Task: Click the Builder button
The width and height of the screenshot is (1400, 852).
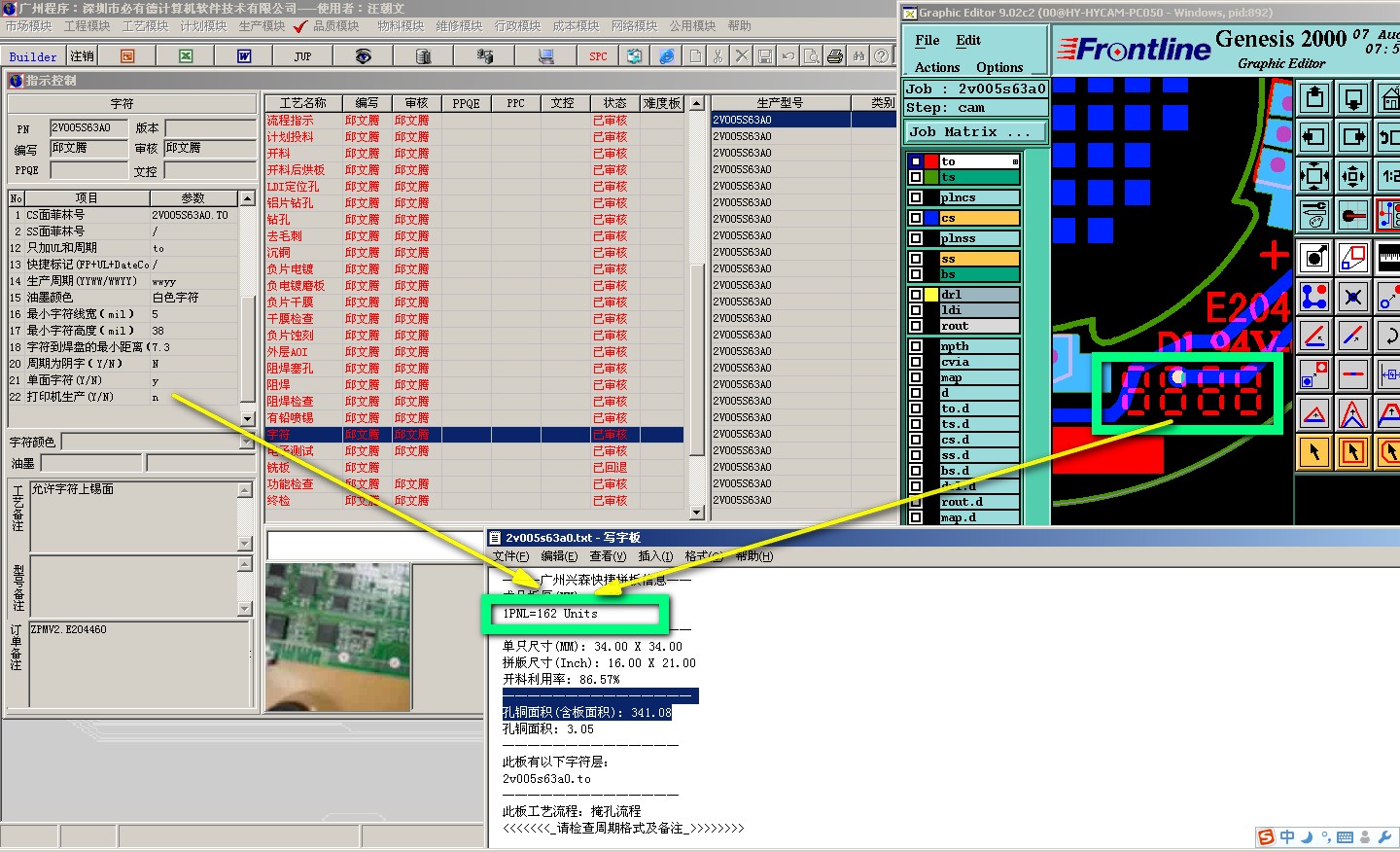Action: [x=33, y=56]
